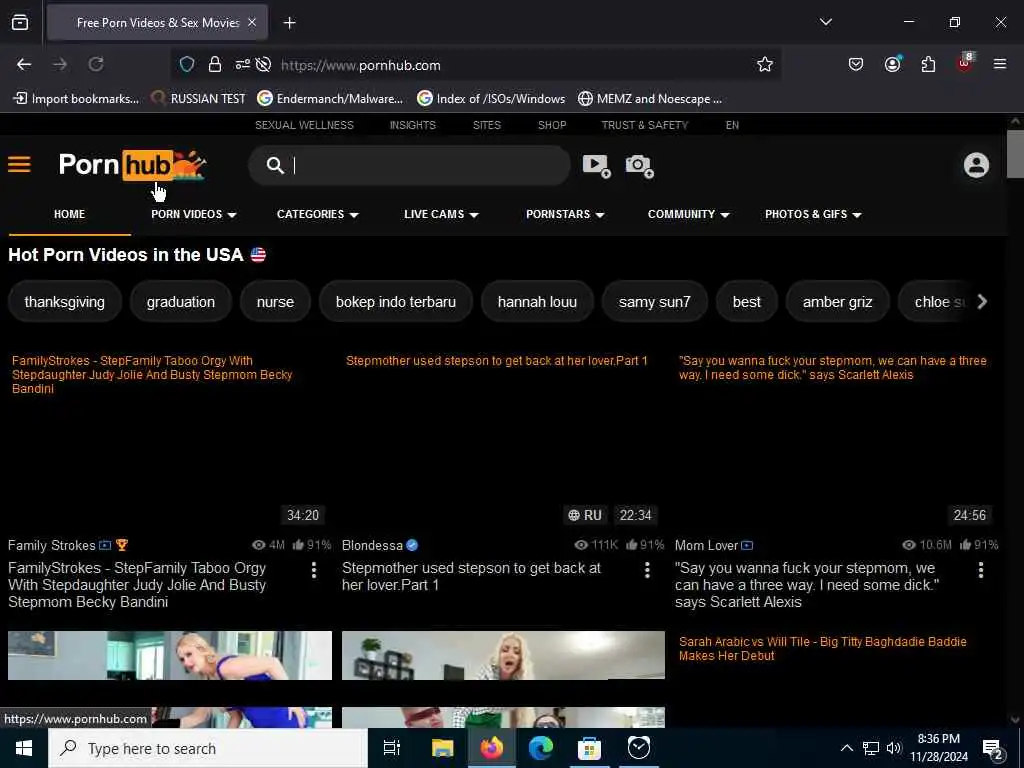
Task: Open the Firefox application menu
Action: [1000, 64]
